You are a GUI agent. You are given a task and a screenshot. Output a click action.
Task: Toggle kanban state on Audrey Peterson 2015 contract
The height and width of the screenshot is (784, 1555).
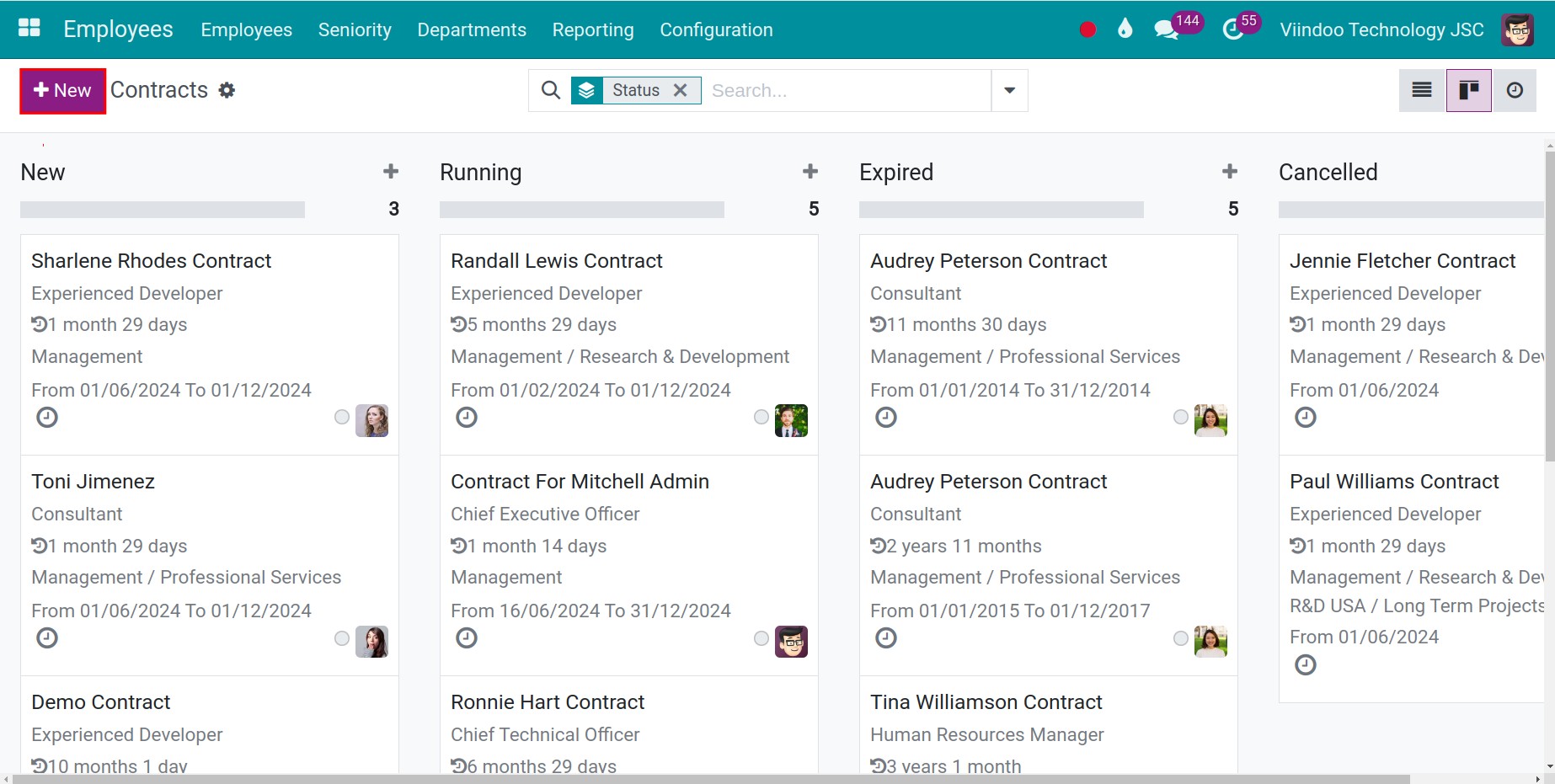click(x=1181, y=638)
